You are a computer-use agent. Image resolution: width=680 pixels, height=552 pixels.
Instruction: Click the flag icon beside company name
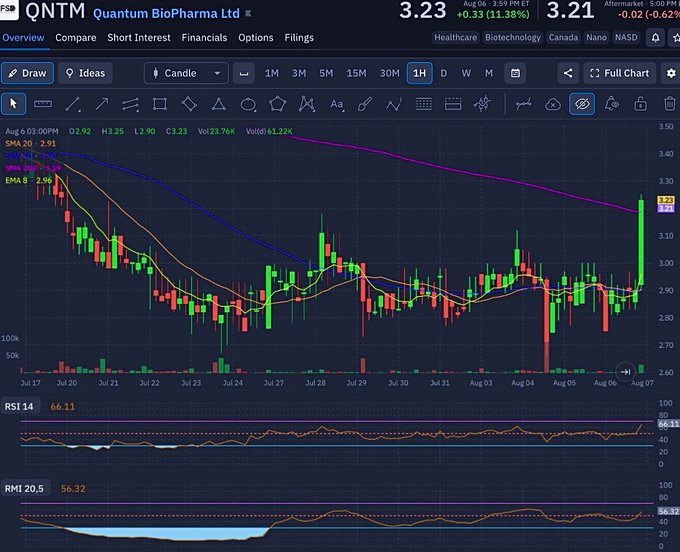pyautogui.click(x=248, y=13)
